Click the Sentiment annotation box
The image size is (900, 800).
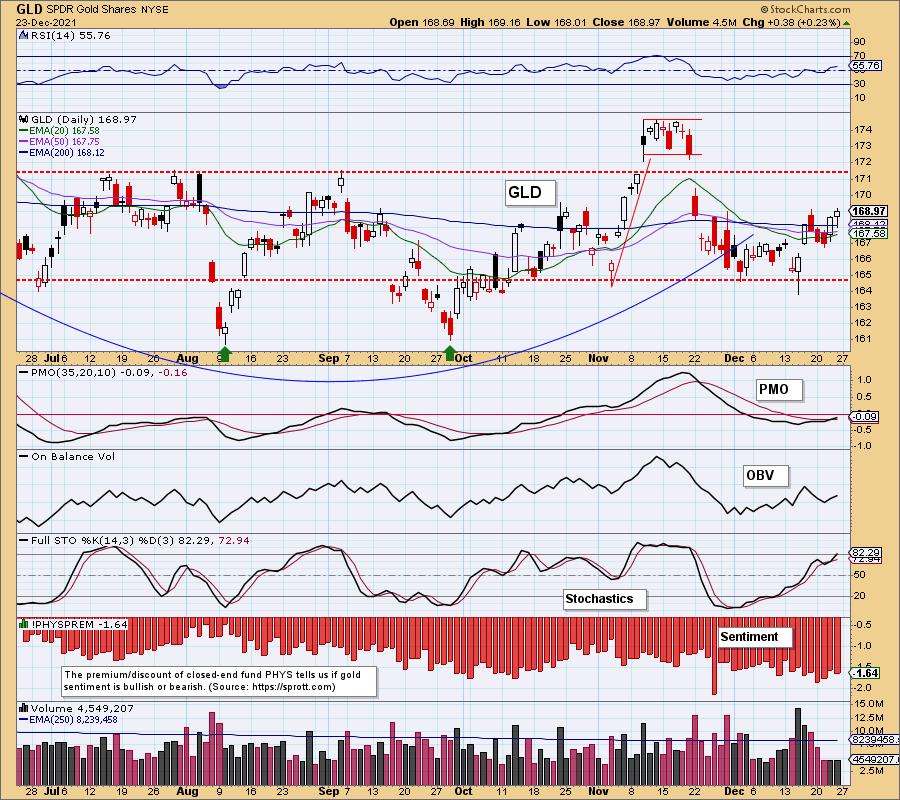tap(755, 637)
